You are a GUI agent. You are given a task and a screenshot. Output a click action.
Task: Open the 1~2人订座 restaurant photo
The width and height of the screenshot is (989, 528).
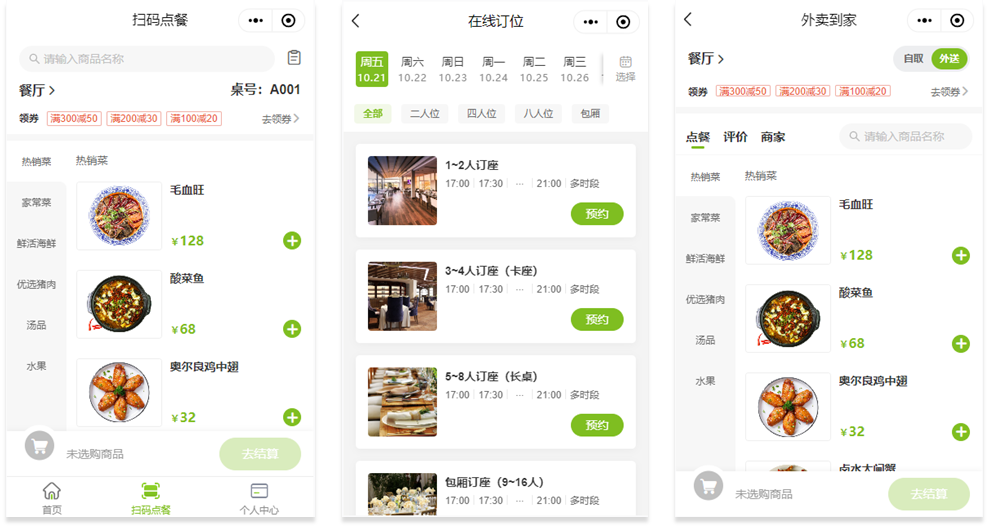(x=402, y=191)
